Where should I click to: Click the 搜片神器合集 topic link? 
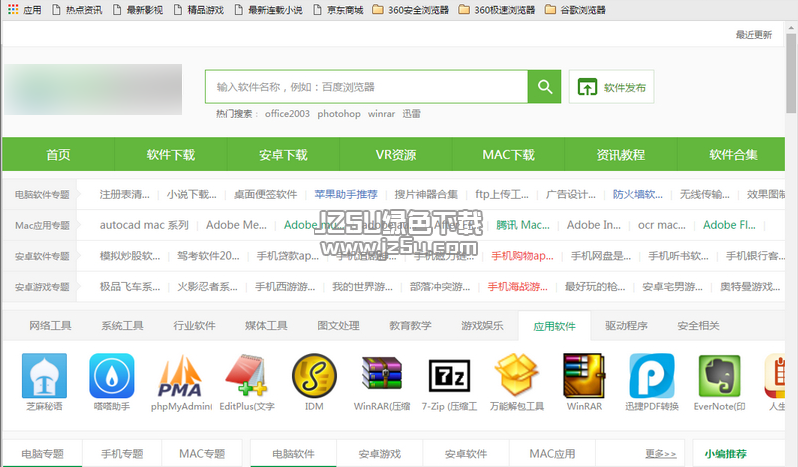point(426,194)
